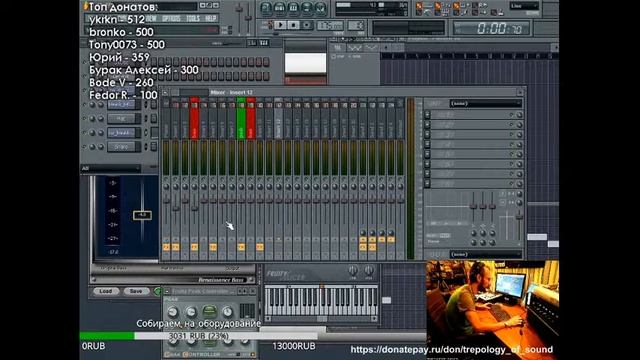The width and height of the screenshot is (640, 360).
Task: Click the Fruity Slicer keyboard scroll-right arrow
Action: click(374, 319)
